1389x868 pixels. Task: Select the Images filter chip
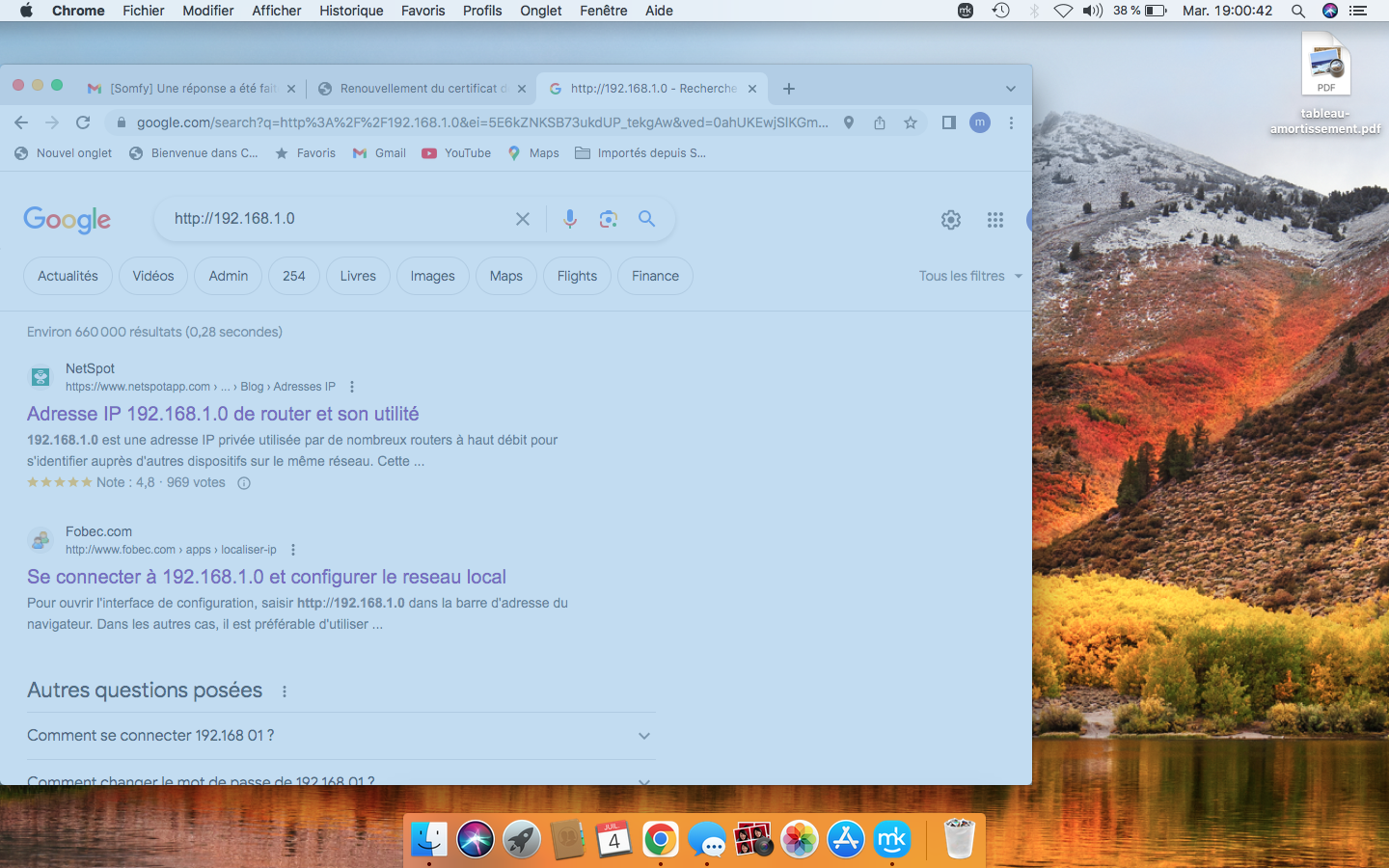pyautogui.click(x=432, y=276)
